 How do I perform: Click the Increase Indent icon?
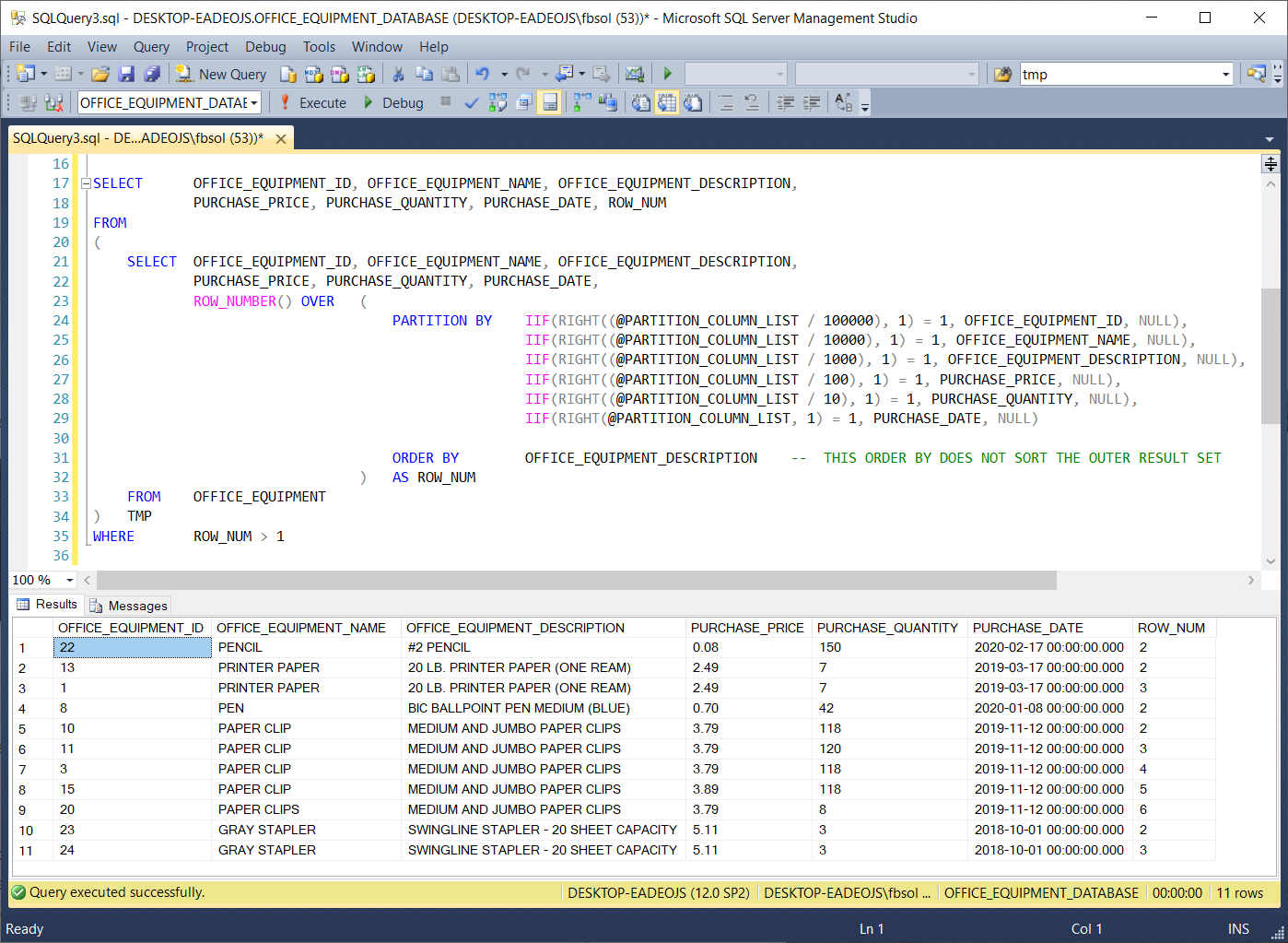coord(812,102)
